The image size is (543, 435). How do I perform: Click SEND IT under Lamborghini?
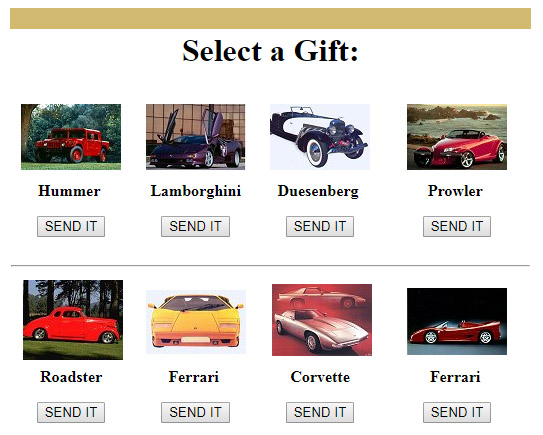(x=195, y=227)
